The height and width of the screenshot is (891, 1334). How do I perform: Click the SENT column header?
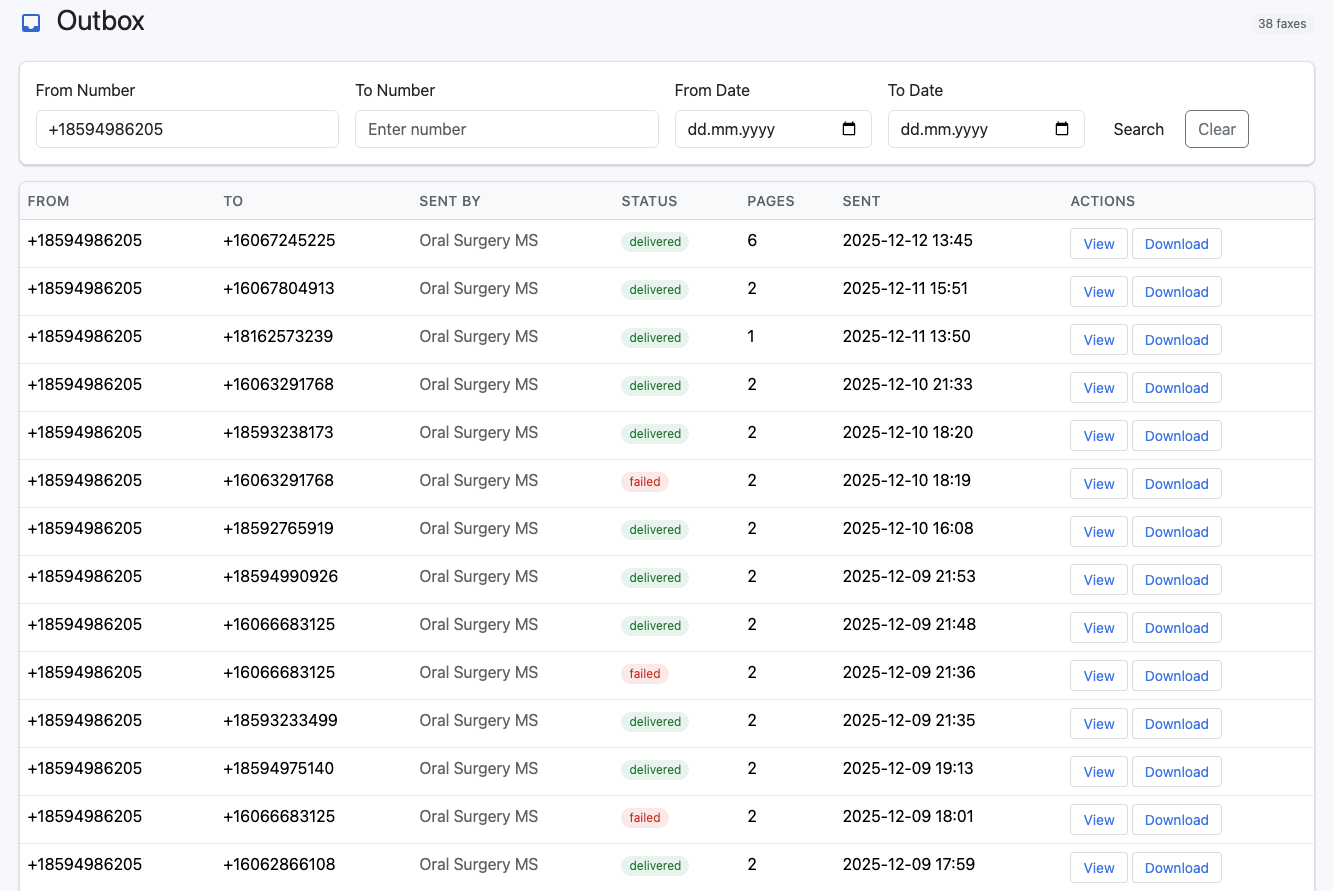(x=861, y=201)
